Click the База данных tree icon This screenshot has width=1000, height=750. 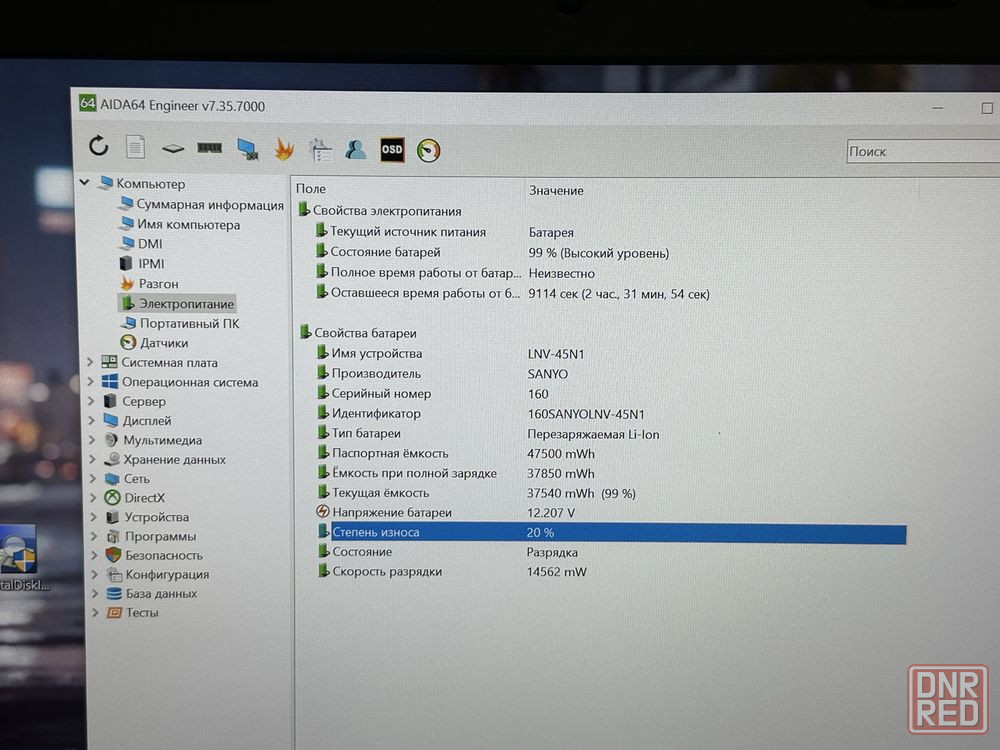pos(114,593)
